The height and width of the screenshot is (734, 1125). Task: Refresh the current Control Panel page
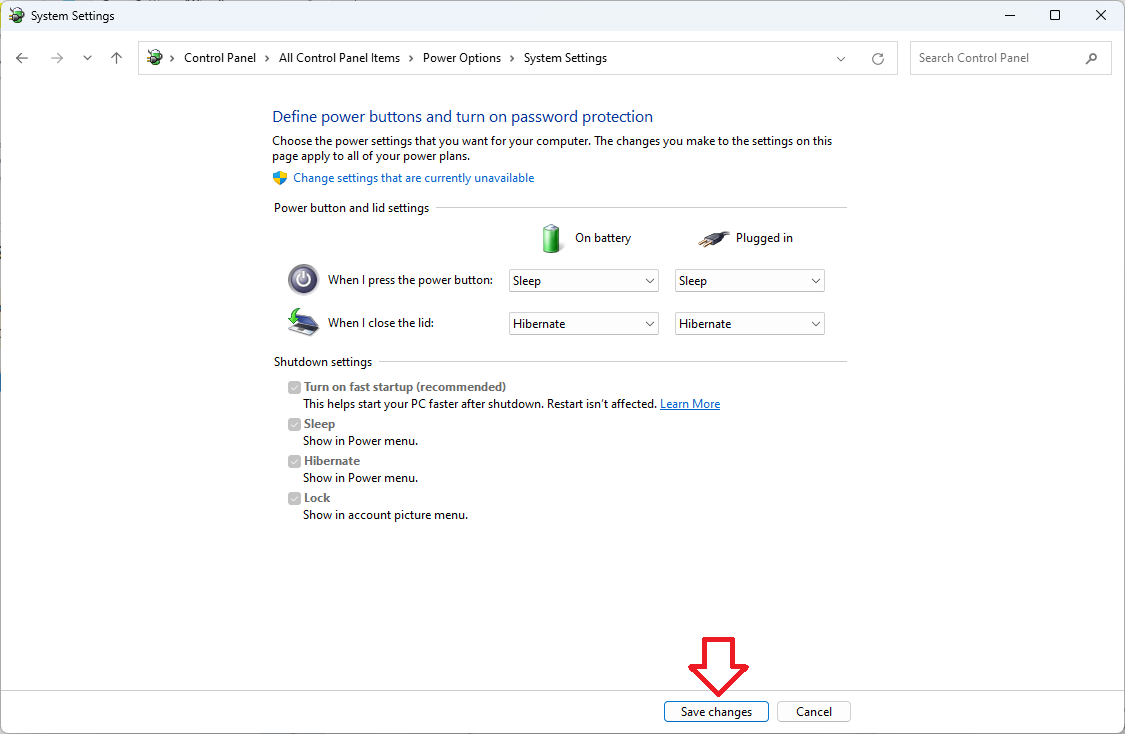[878, 58]
